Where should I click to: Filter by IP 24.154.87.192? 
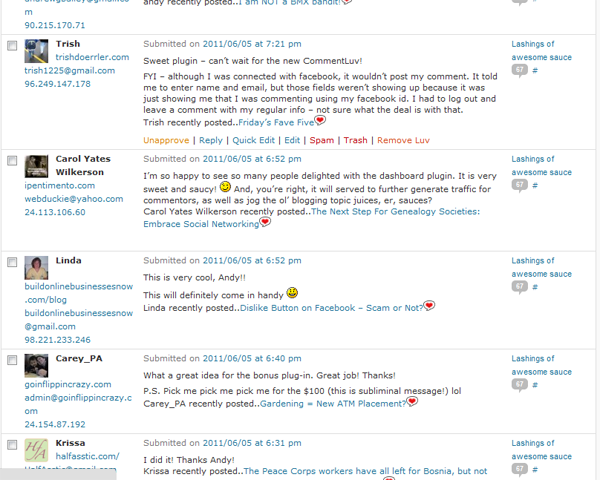point(55,424)
